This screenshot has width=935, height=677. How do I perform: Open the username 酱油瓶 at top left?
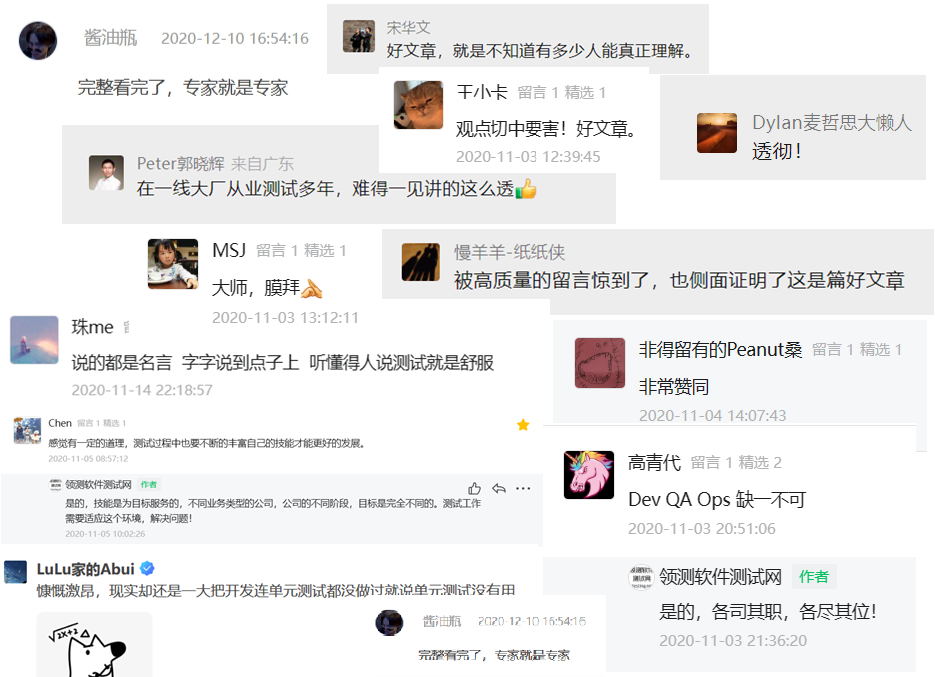click(x=110, y=38)
